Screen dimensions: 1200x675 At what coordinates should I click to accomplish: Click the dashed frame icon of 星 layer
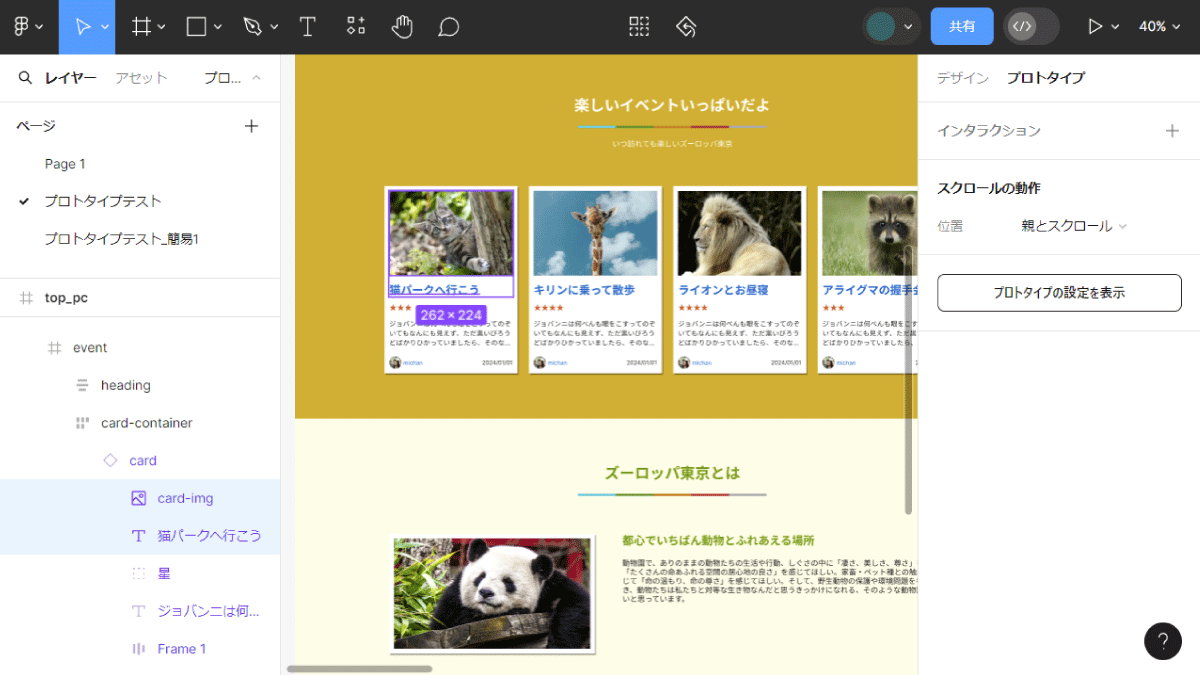tap(139, 574)
